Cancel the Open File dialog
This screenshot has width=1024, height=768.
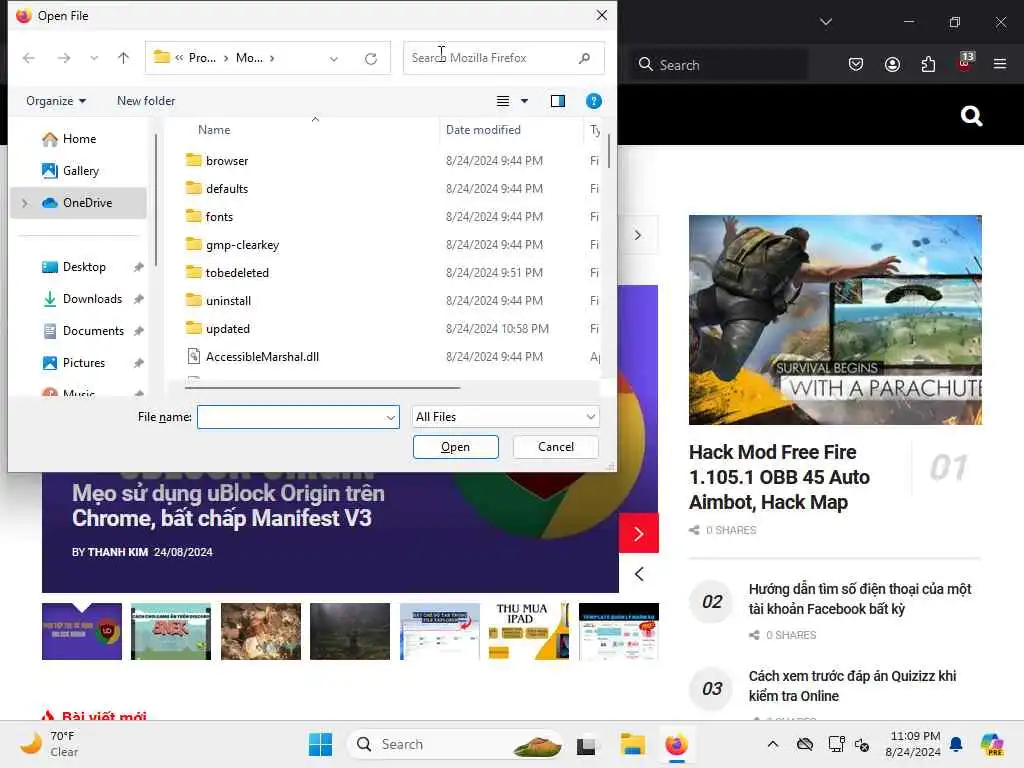point(556,447)
